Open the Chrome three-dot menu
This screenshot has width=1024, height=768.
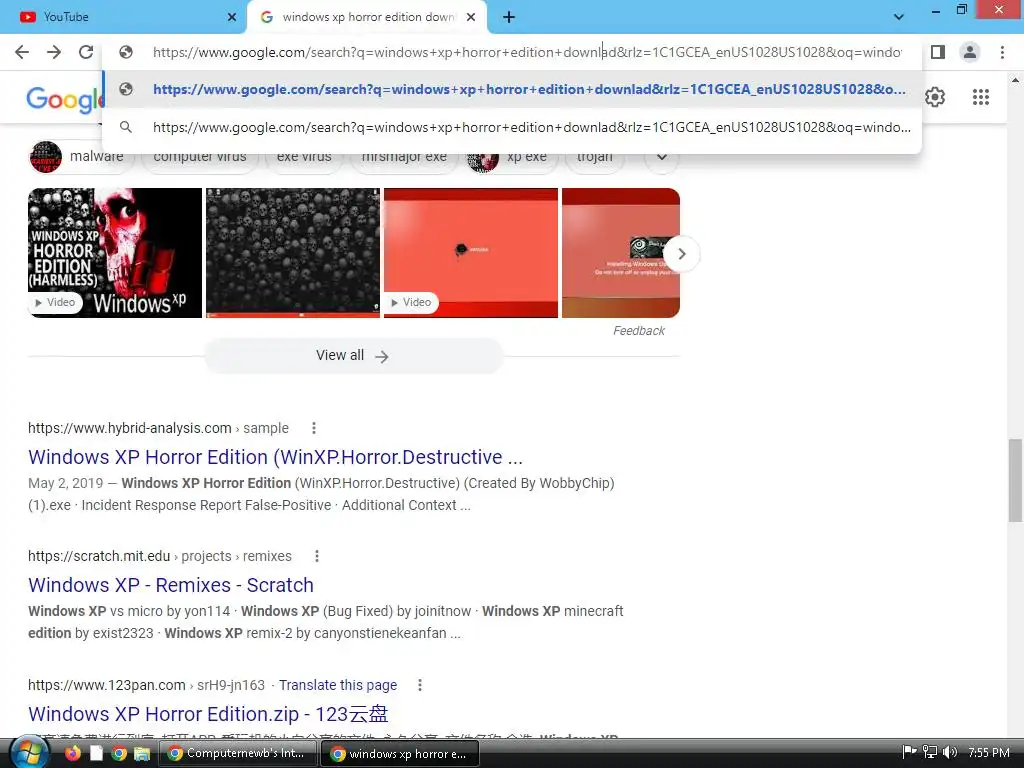tap(1002, 52)
